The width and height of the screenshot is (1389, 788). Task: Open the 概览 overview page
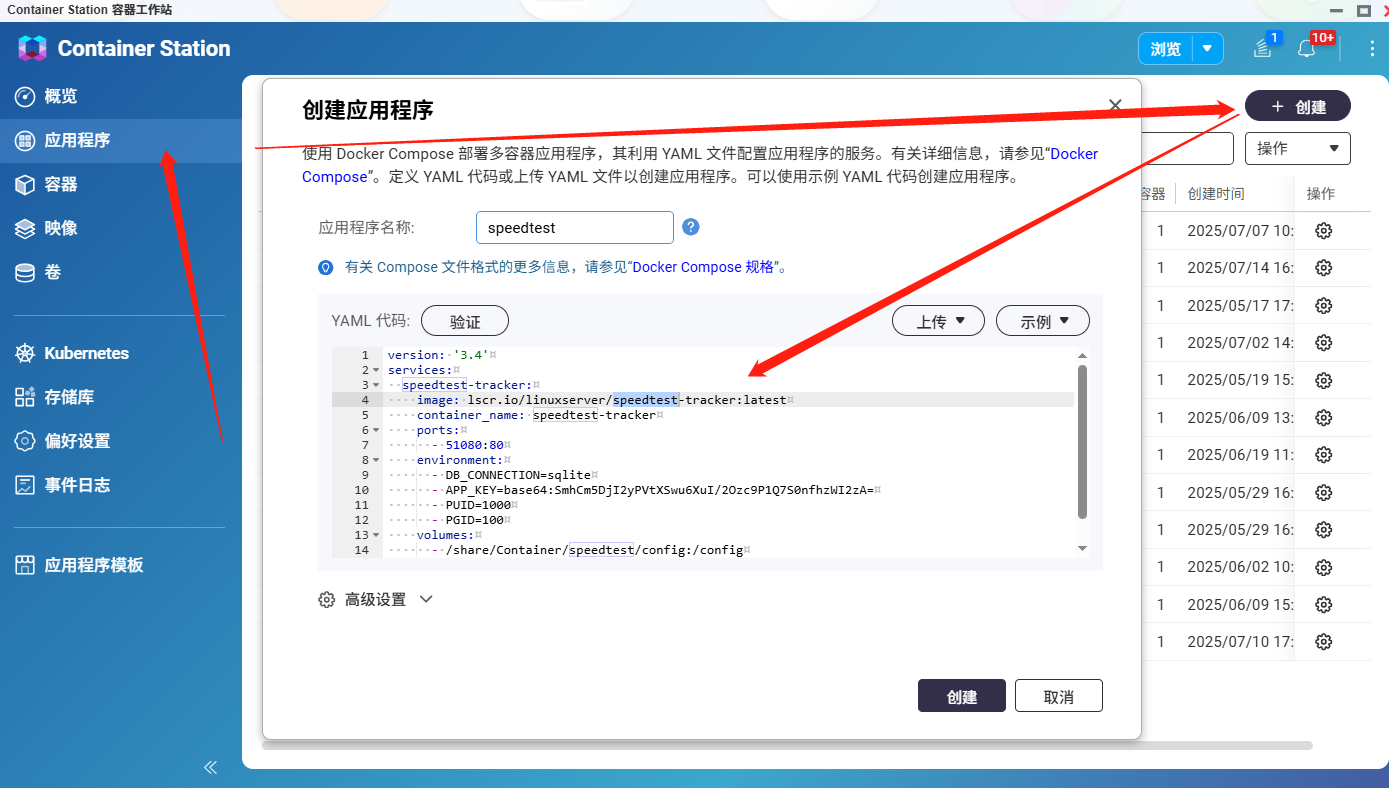(x=60, y=96)
